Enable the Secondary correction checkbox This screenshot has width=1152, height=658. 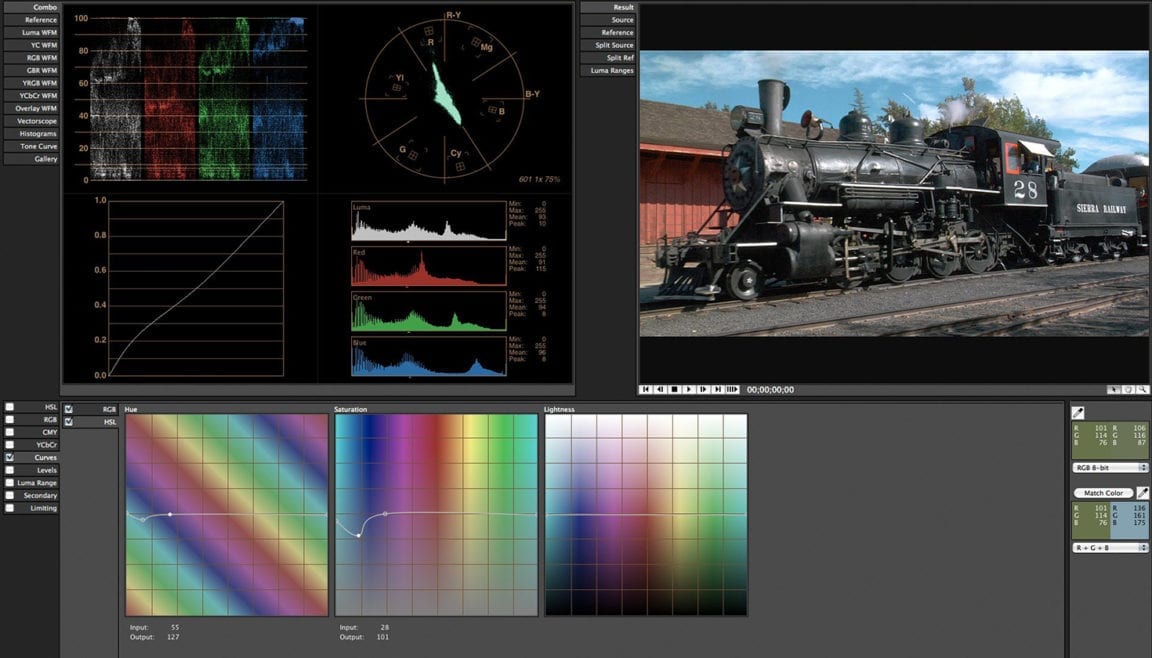click(x=10, y=495)
